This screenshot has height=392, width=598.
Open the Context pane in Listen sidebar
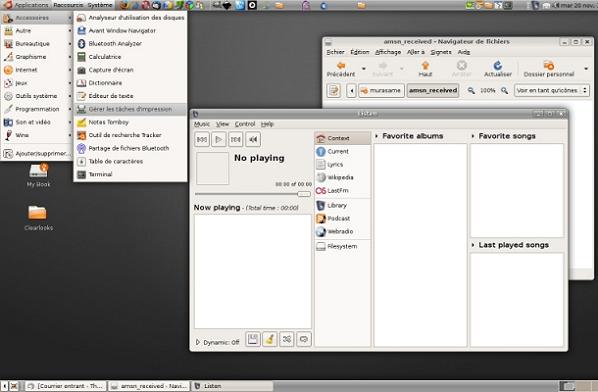342,138
